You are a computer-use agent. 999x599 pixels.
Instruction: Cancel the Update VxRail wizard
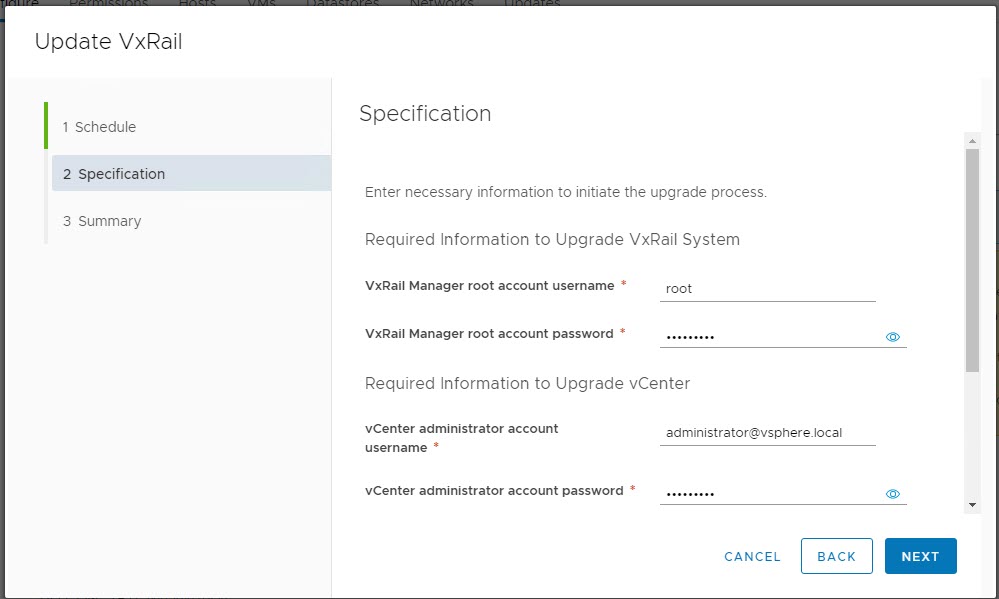752,556
